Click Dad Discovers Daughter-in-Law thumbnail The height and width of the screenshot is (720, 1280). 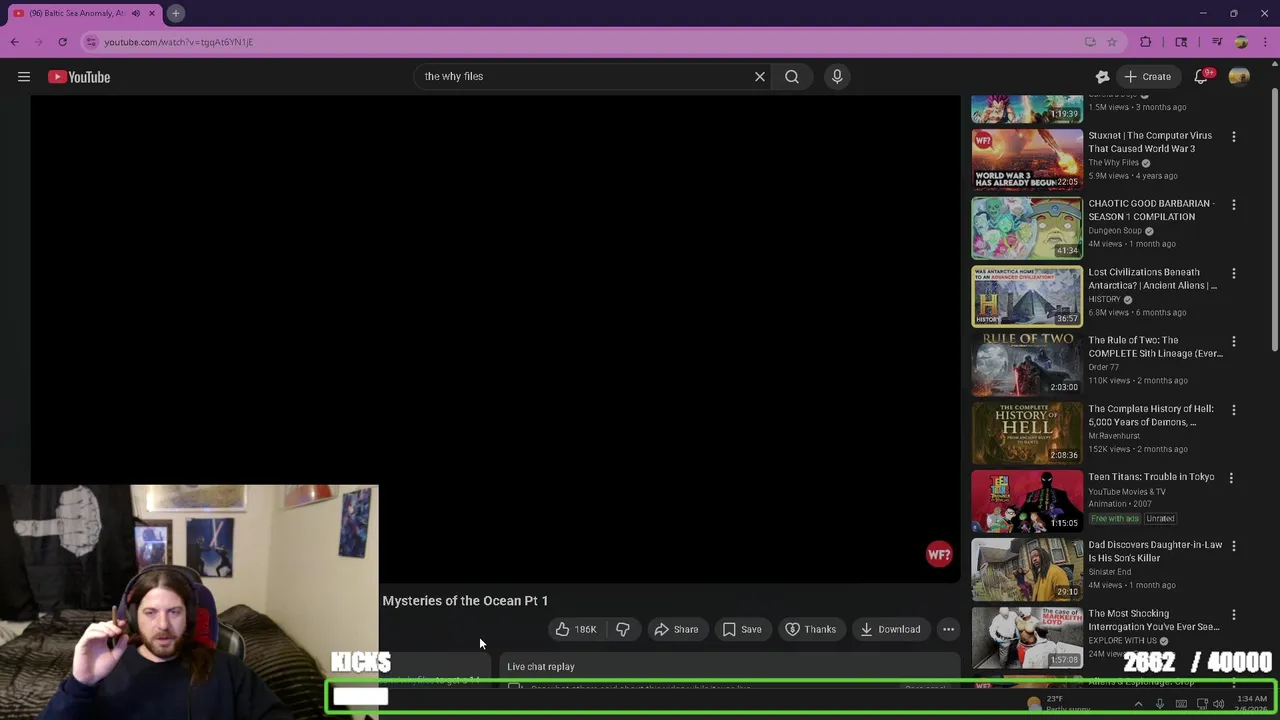1027,569
